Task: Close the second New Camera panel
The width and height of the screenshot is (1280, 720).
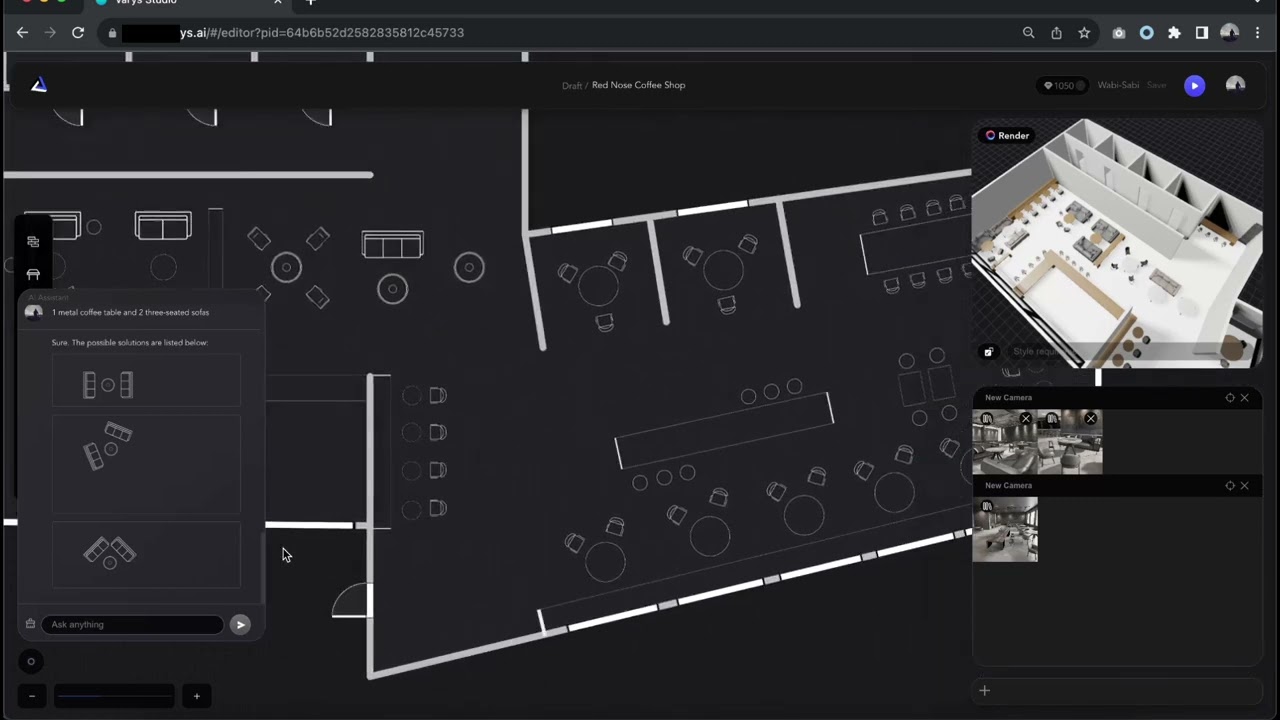Action: pos(1245,486)
